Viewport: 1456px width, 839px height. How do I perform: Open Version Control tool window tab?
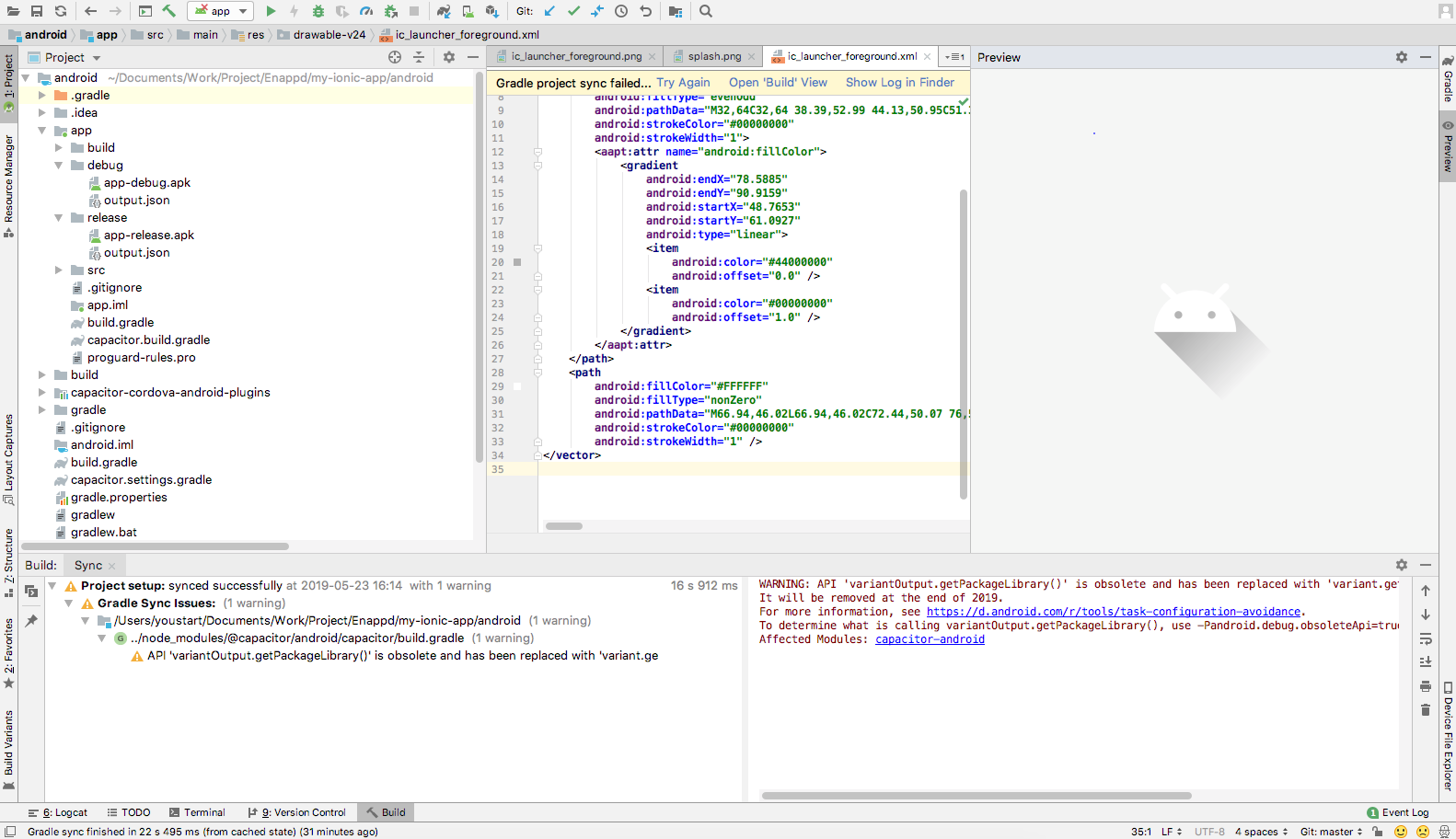pyautogui.click(x=297, y=812)
